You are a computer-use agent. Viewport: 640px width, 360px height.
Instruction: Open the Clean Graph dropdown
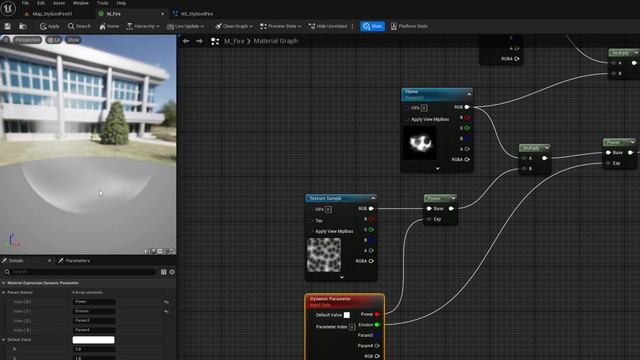234,26
